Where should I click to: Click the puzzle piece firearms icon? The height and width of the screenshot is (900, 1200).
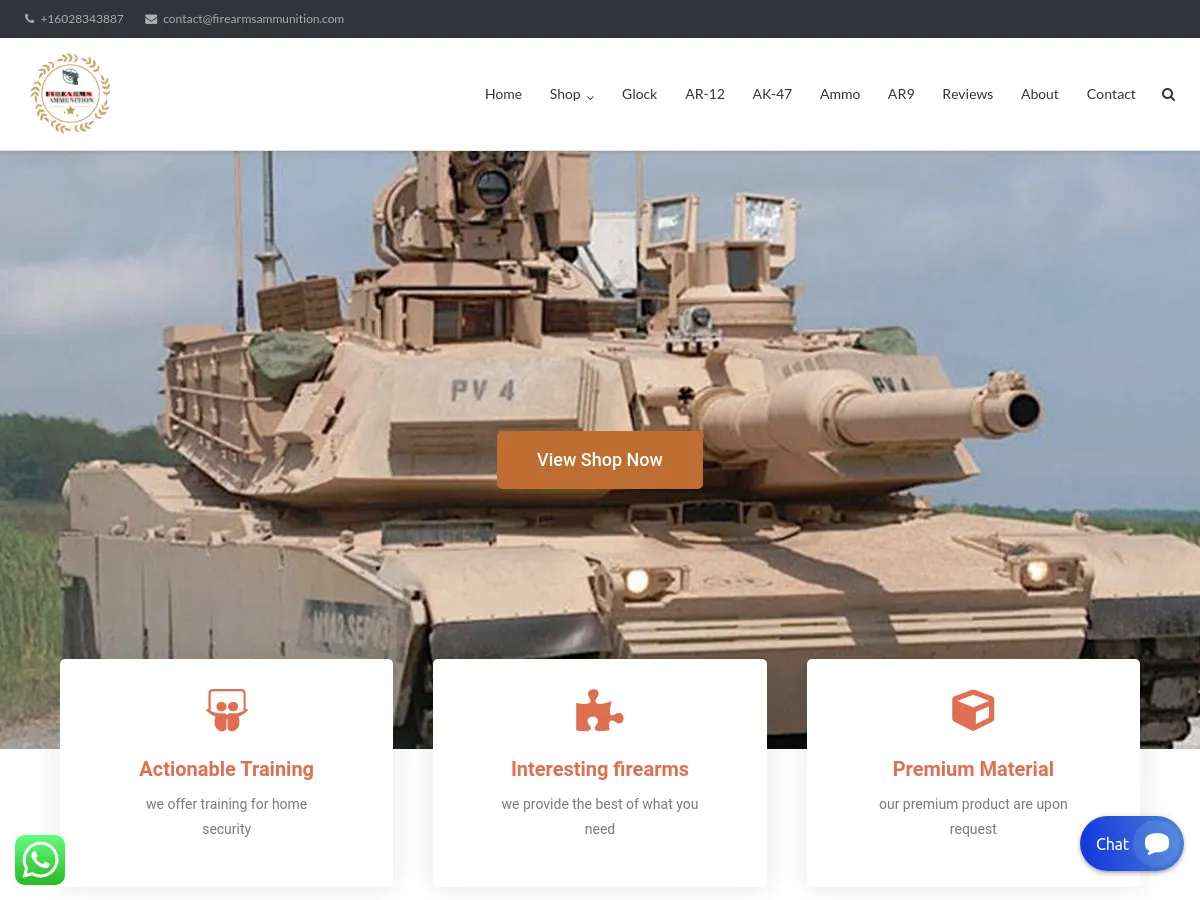coord(599,710)
